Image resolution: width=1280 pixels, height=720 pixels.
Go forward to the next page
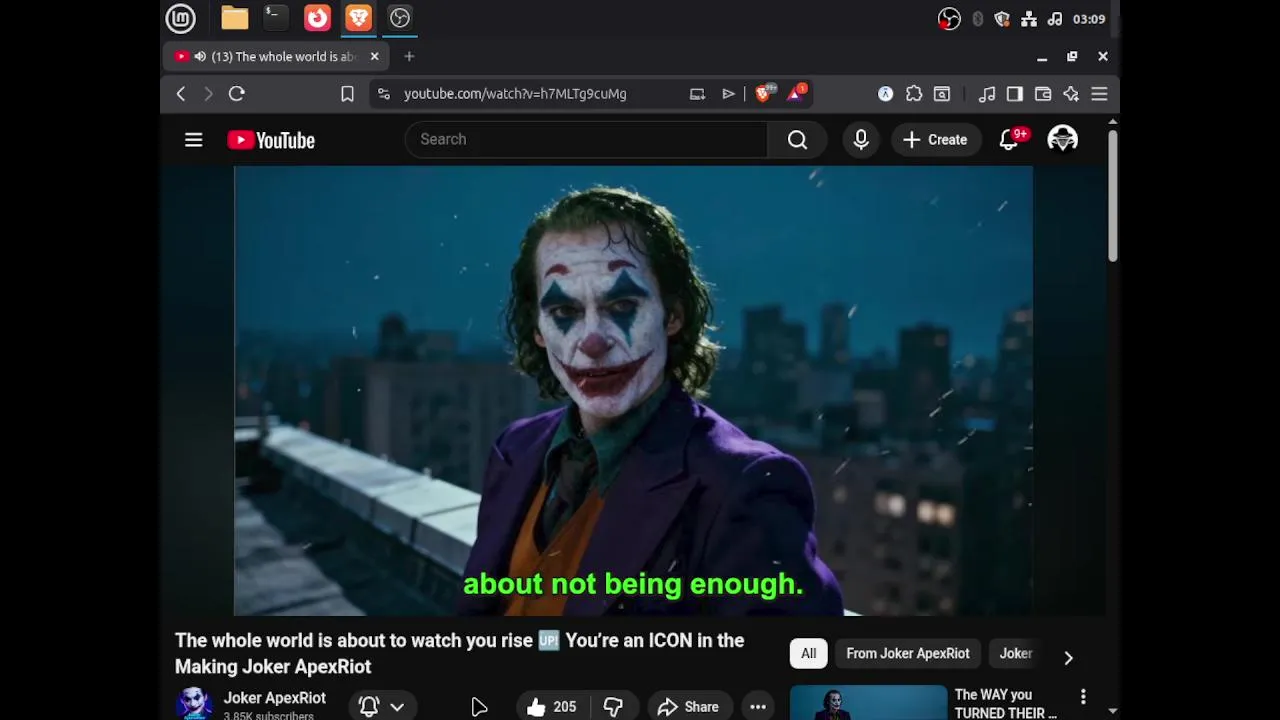click(208, 94)
